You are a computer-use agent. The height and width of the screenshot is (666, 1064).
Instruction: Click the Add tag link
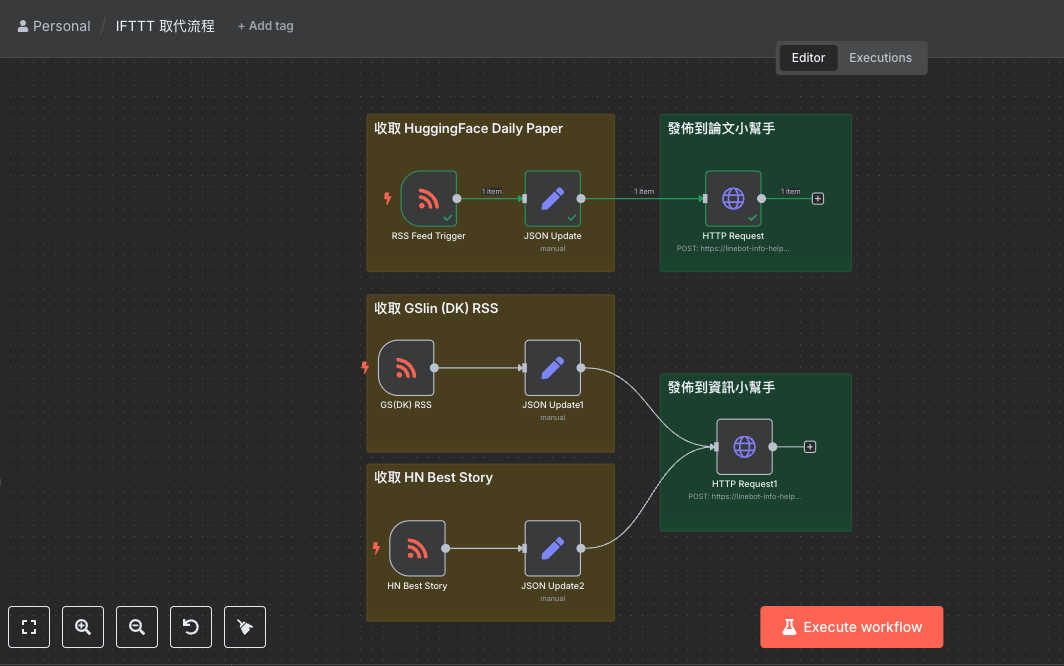click(266, 26)
